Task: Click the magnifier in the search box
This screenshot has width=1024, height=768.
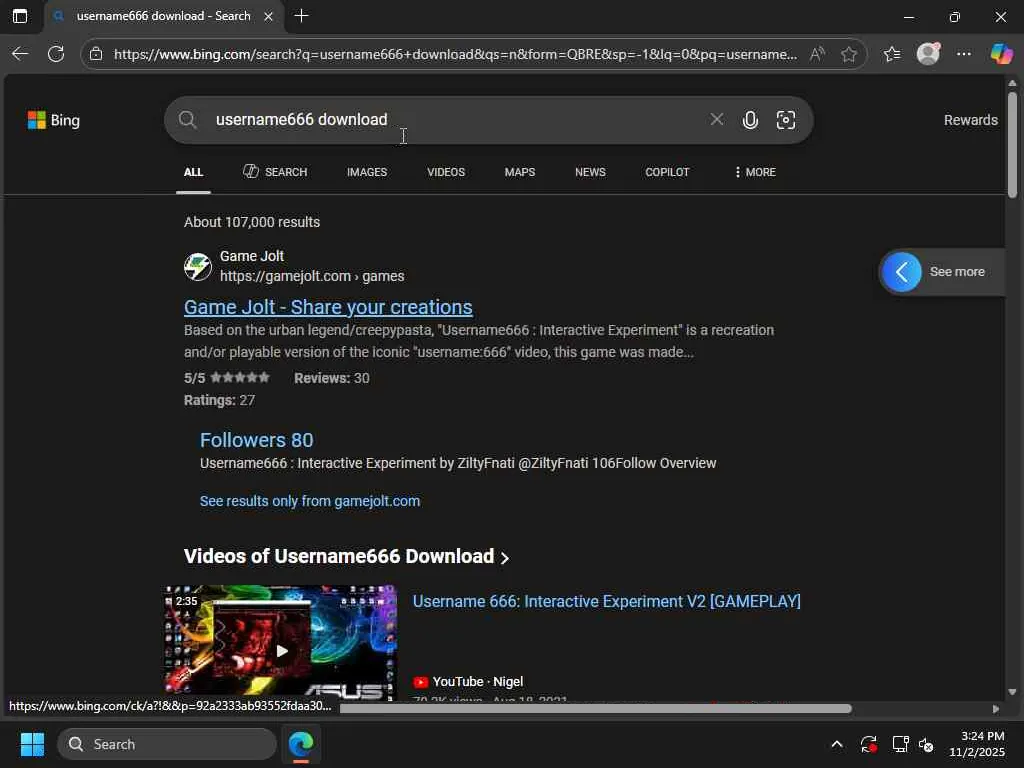Action: 187,120
